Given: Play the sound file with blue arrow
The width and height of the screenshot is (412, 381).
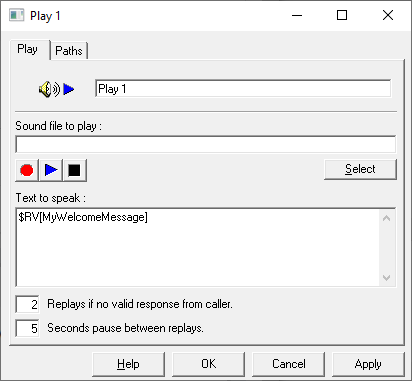Looking at the screenshot, I should point(51,170).
